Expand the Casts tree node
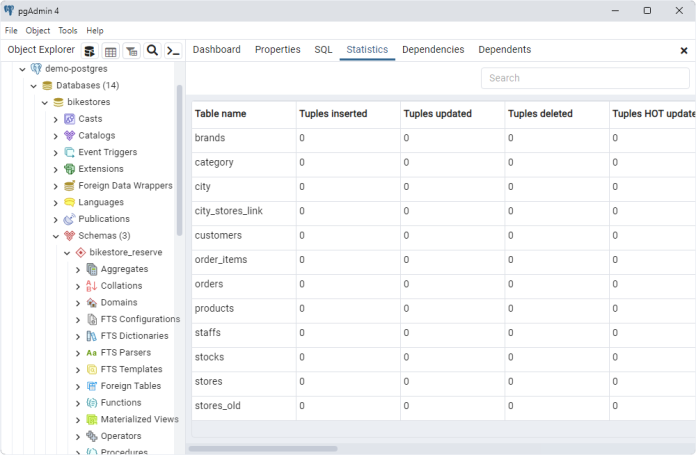The width and height of the screenshot is (696, 455). tap(56, 119)
